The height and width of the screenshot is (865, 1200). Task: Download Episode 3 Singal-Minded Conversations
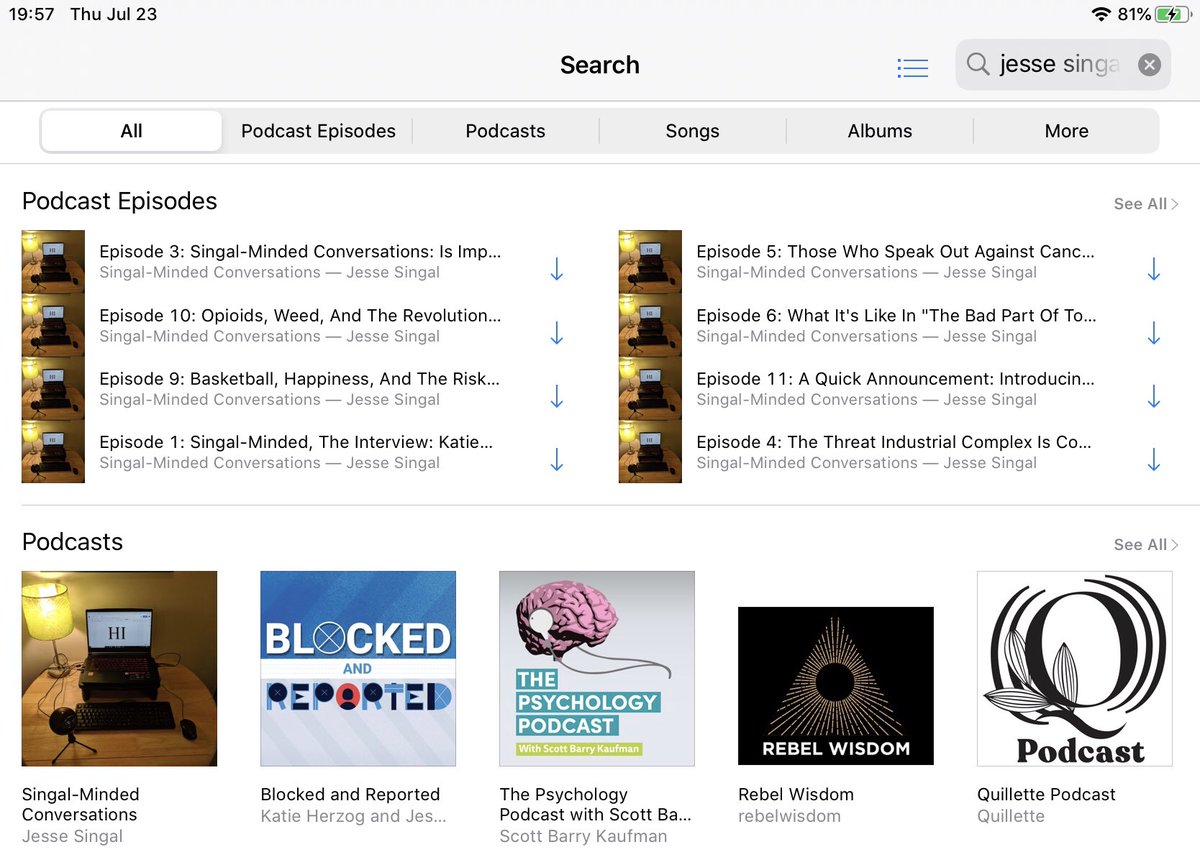coord(557,270)
